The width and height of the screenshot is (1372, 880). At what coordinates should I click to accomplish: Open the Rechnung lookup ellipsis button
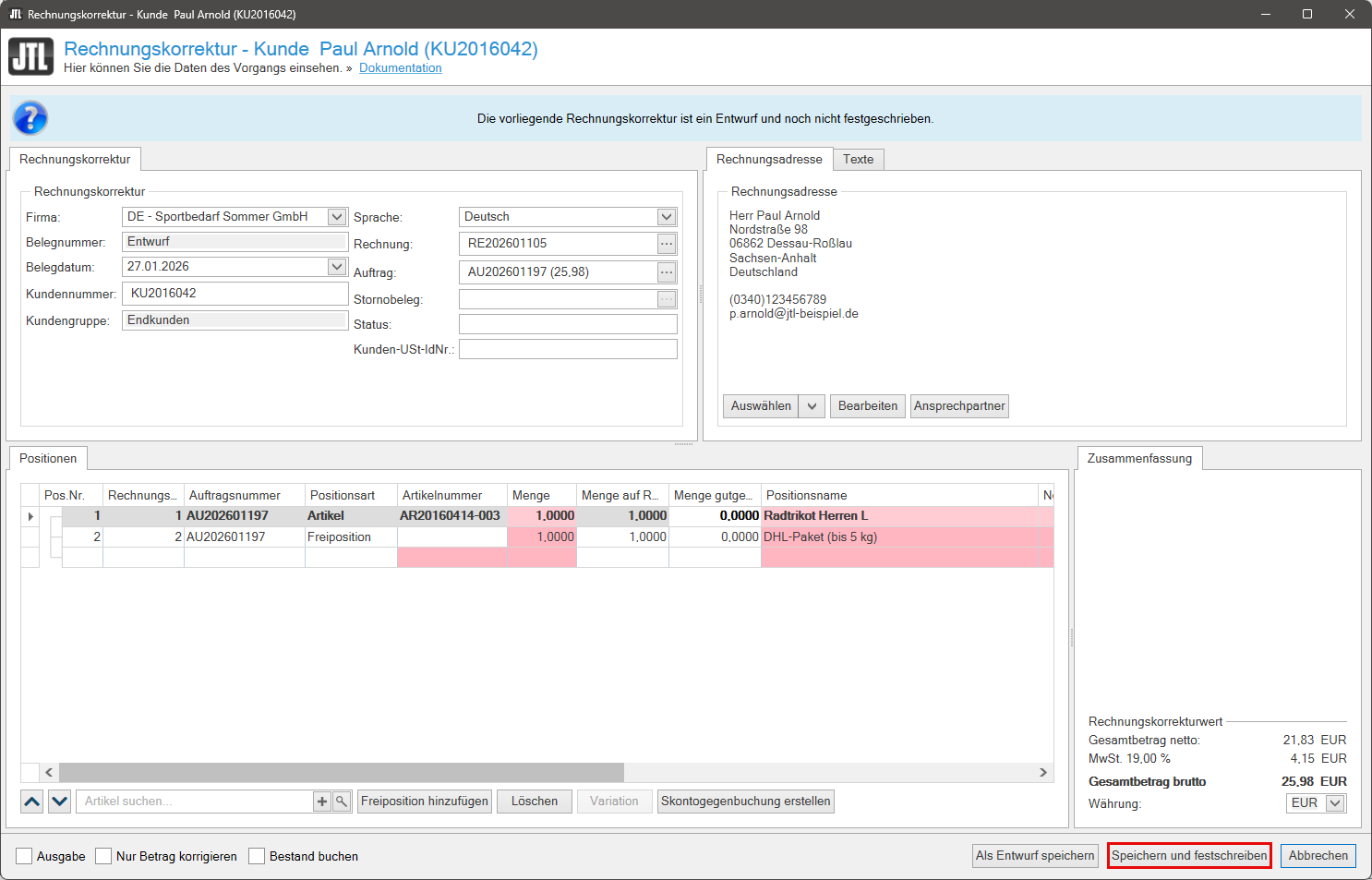point(667,244)
